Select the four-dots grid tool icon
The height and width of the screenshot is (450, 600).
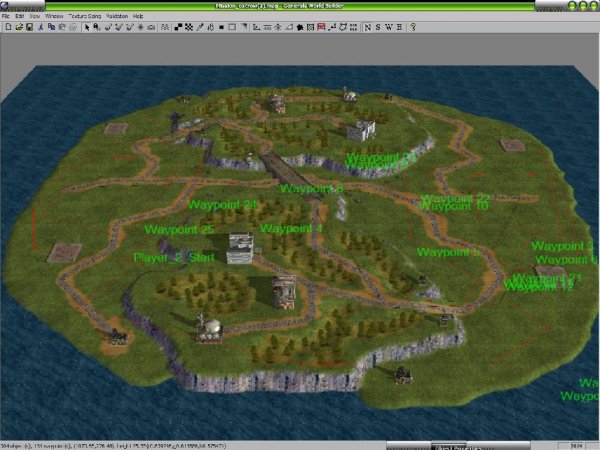tap(353, 27)
